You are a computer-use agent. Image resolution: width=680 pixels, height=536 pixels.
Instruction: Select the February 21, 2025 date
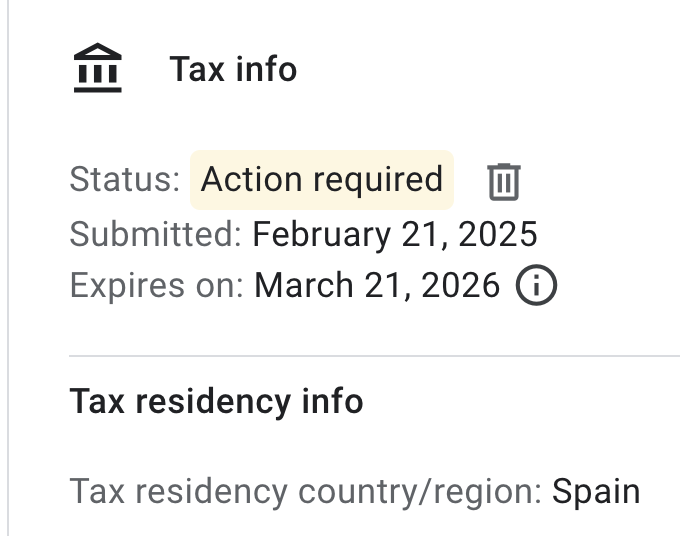click(395, 235)
